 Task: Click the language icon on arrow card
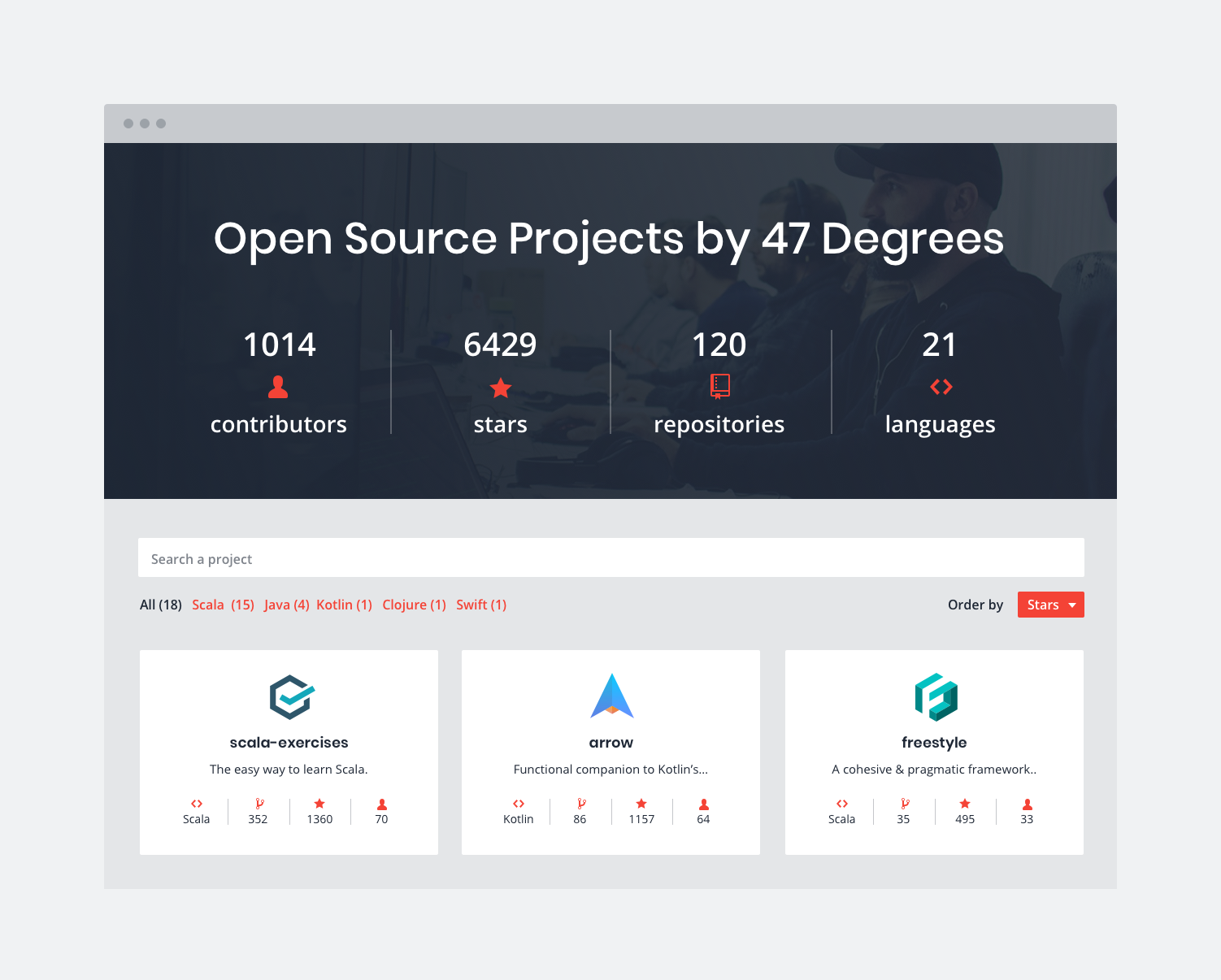(x=519, y=804)
